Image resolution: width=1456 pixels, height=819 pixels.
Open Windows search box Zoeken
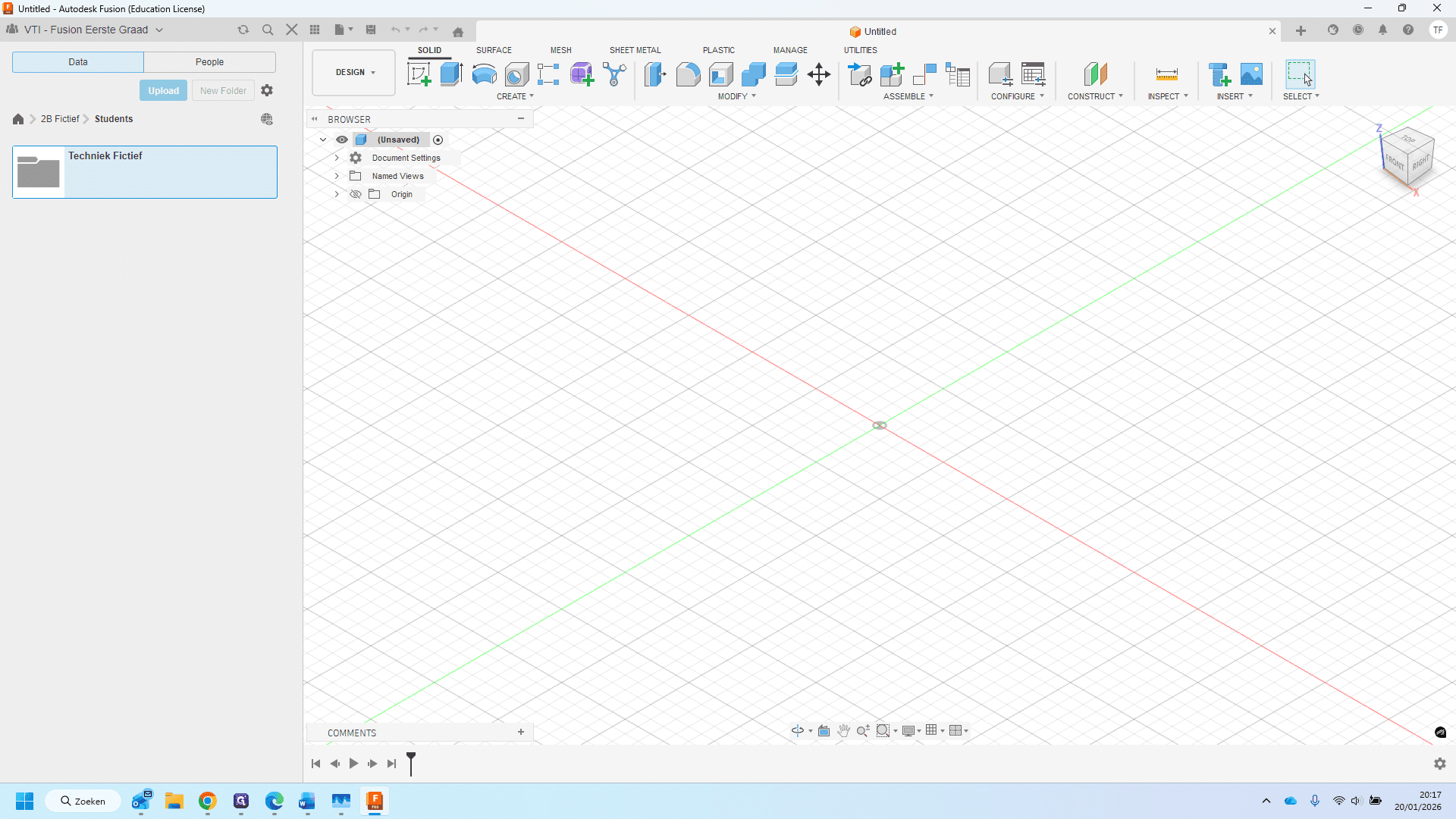click(x=83, y=801)
